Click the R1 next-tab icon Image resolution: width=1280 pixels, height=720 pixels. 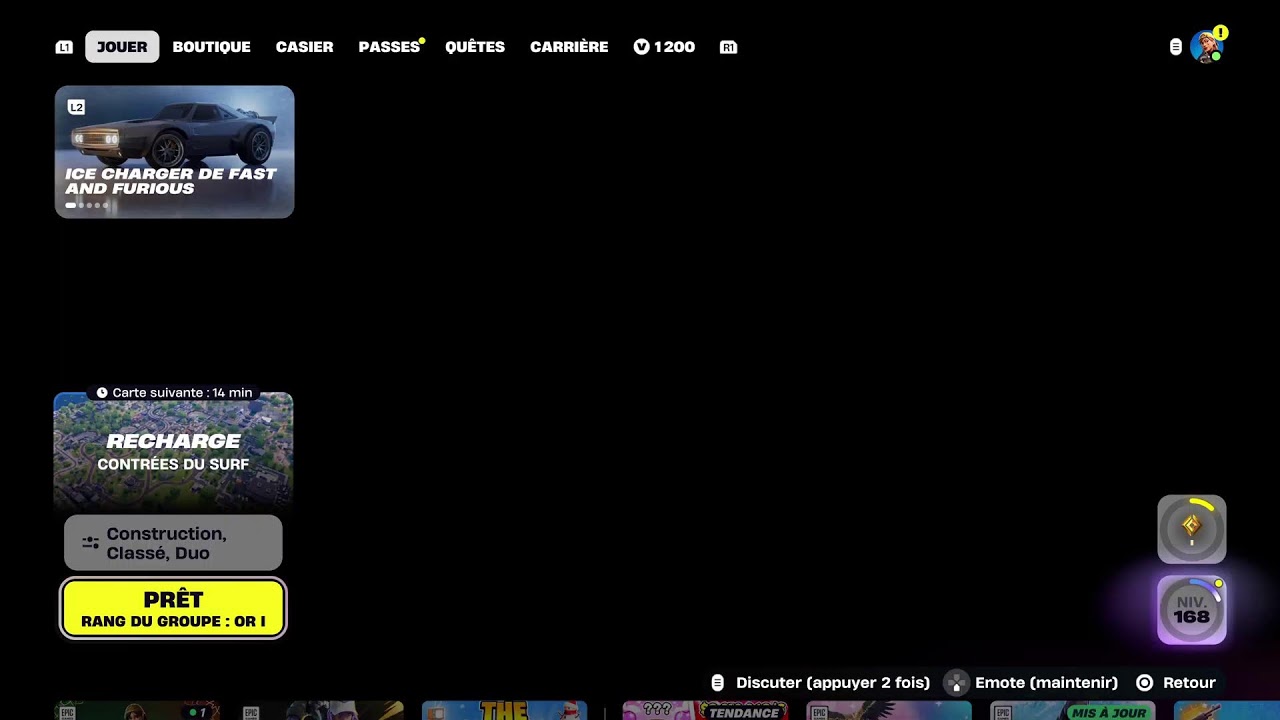(x=728, y=47)
